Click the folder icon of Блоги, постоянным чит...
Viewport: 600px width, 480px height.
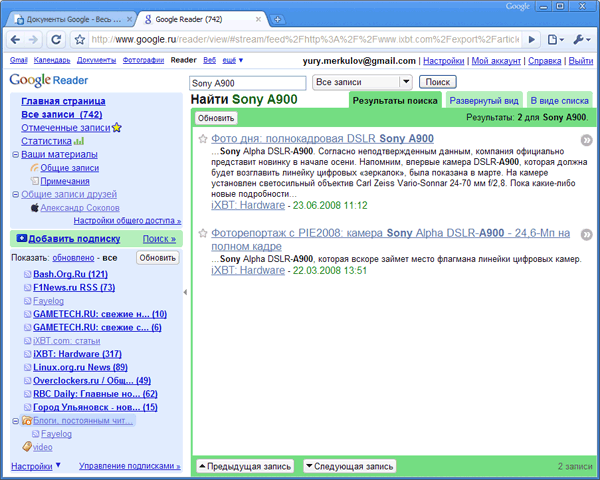point(26,421)
